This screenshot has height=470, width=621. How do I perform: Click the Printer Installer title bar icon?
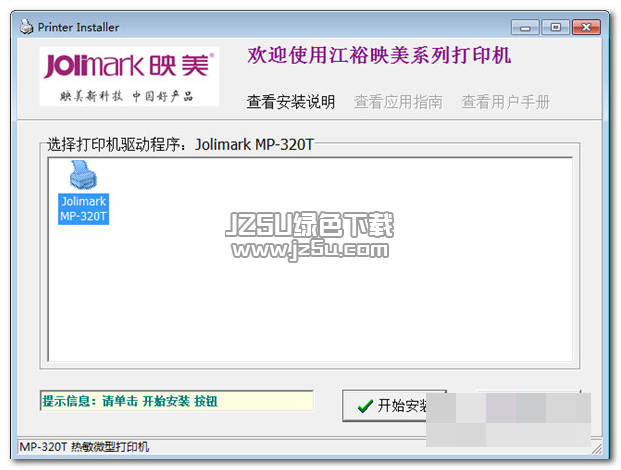pos(27,27)
